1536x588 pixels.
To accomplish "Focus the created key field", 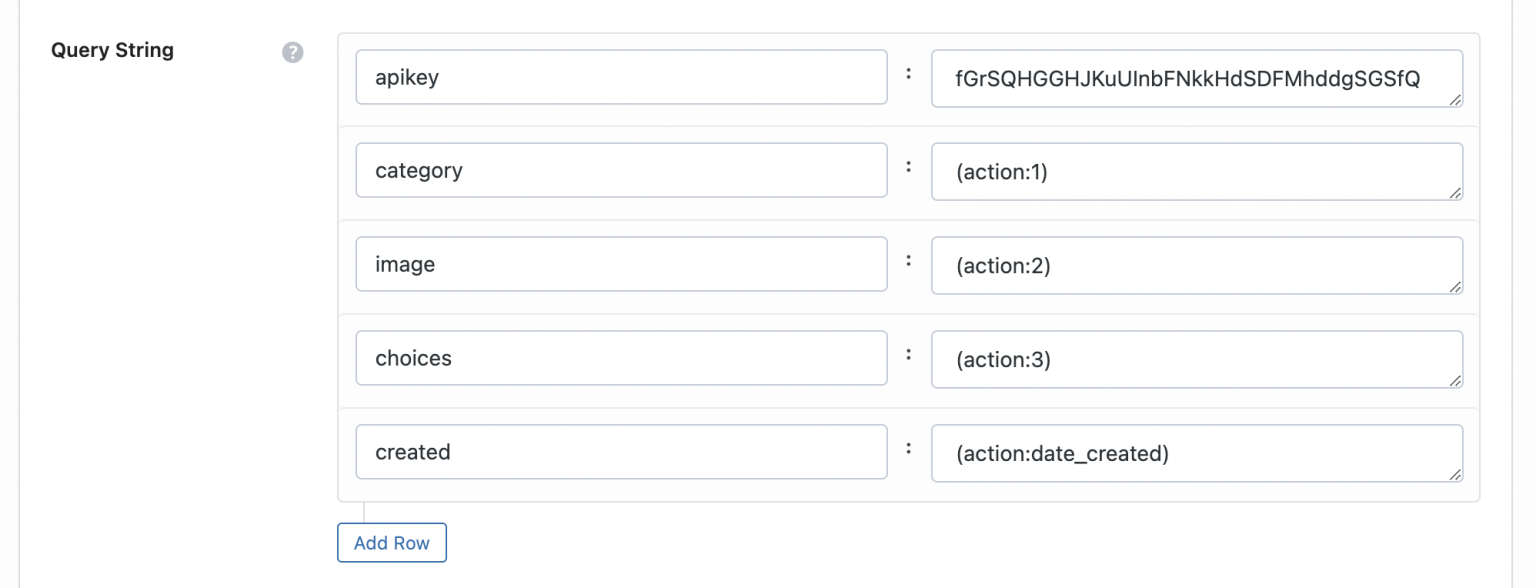I will point(621,452).
